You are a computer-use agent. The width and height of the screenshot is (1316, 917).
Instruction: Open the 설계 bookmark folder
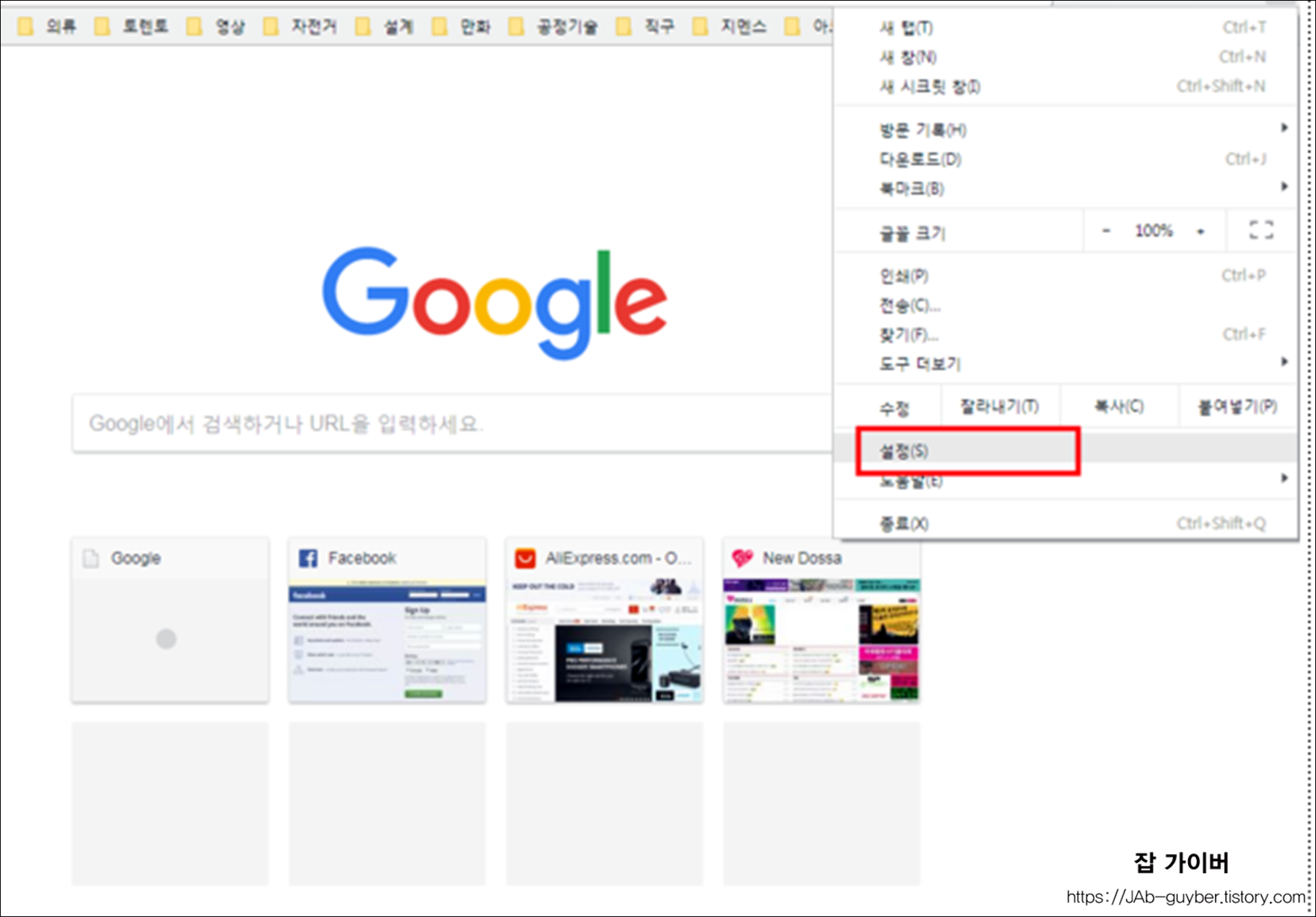tap(385, 27)
